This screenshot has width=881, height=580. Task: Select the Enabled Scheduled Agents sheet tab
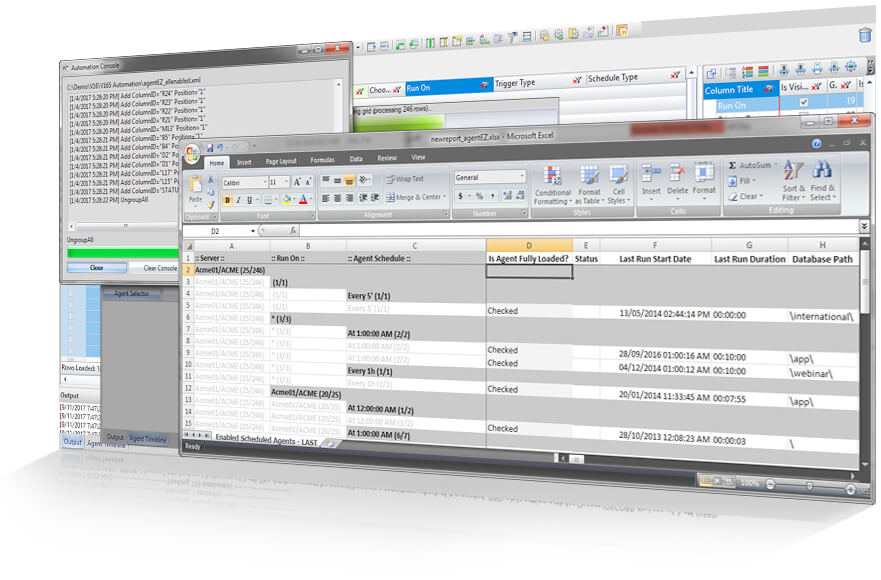[x=266, y=440]
